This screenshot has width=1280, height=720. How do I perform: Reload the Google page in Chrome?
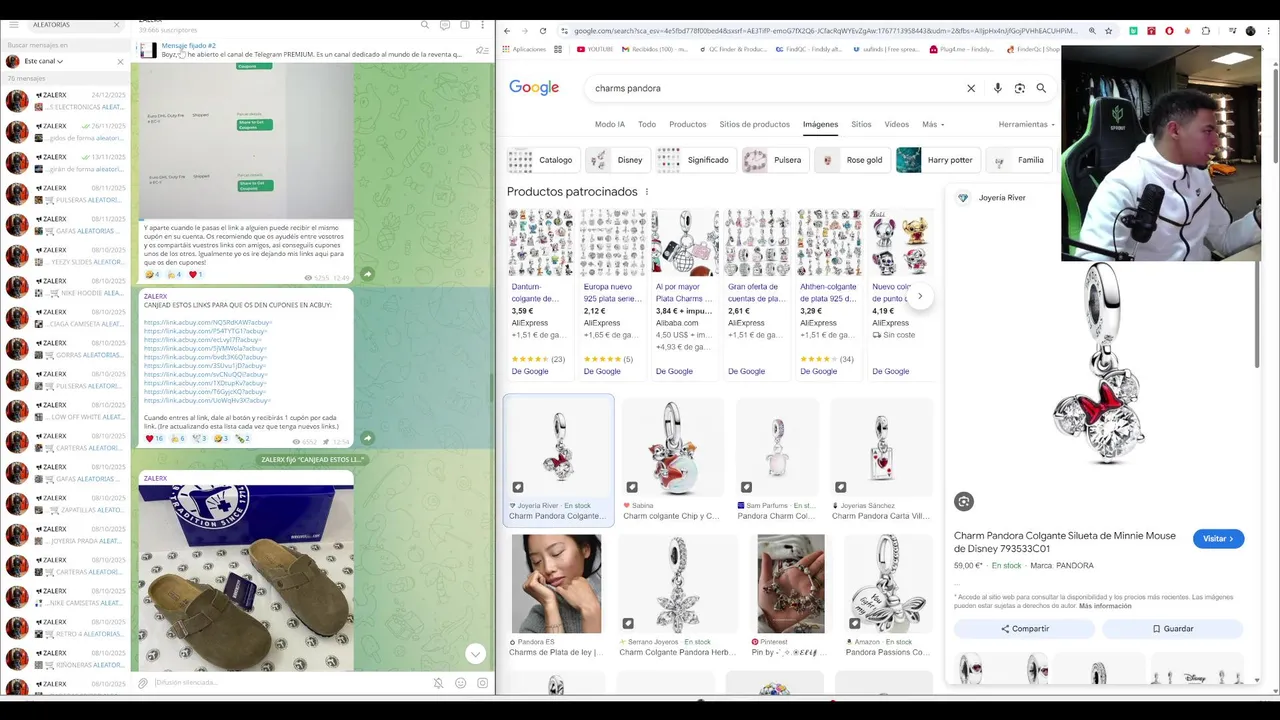(543, 31)
